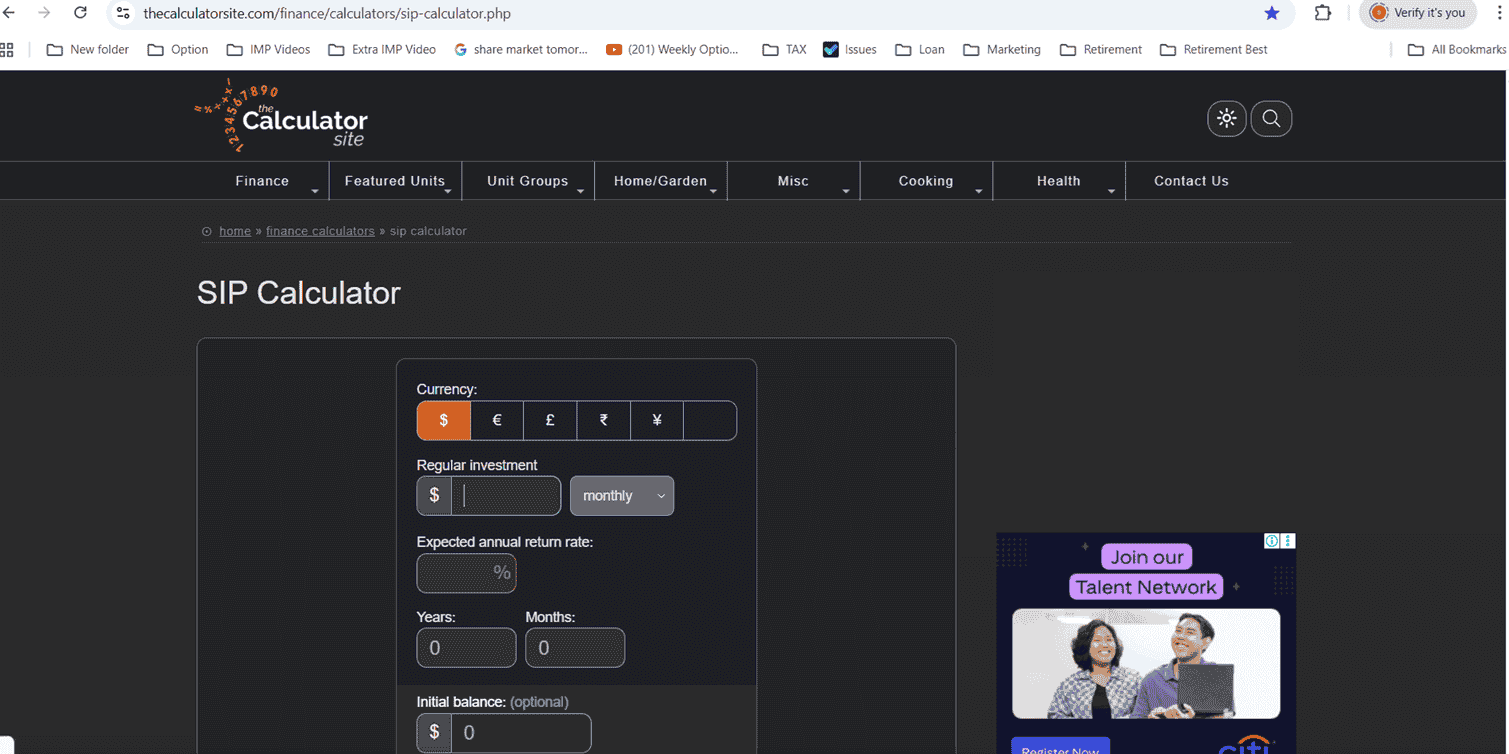Follow the finance calculators breadcrumb link
Image resolution: width=1509 pixels, height=754 pixels.
click(x=320, y=230)
